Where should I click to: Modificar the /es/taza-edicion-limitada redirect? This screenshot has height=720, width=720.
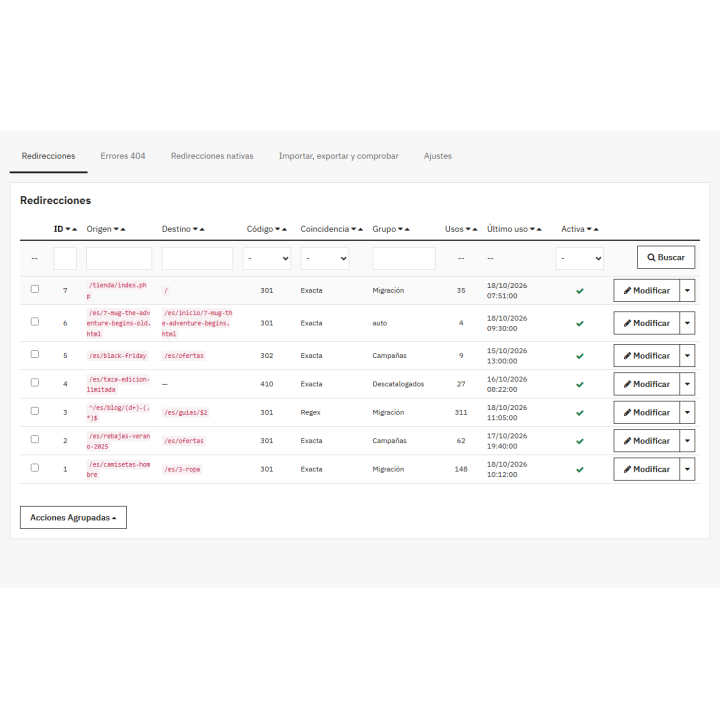[x=647, y=384]
